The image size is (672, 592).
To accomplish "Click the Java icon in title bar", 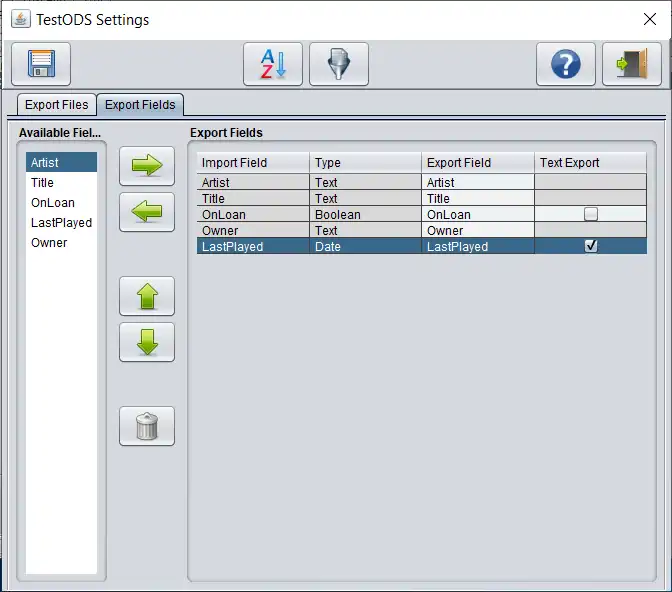I will click(x=21, y=19).
